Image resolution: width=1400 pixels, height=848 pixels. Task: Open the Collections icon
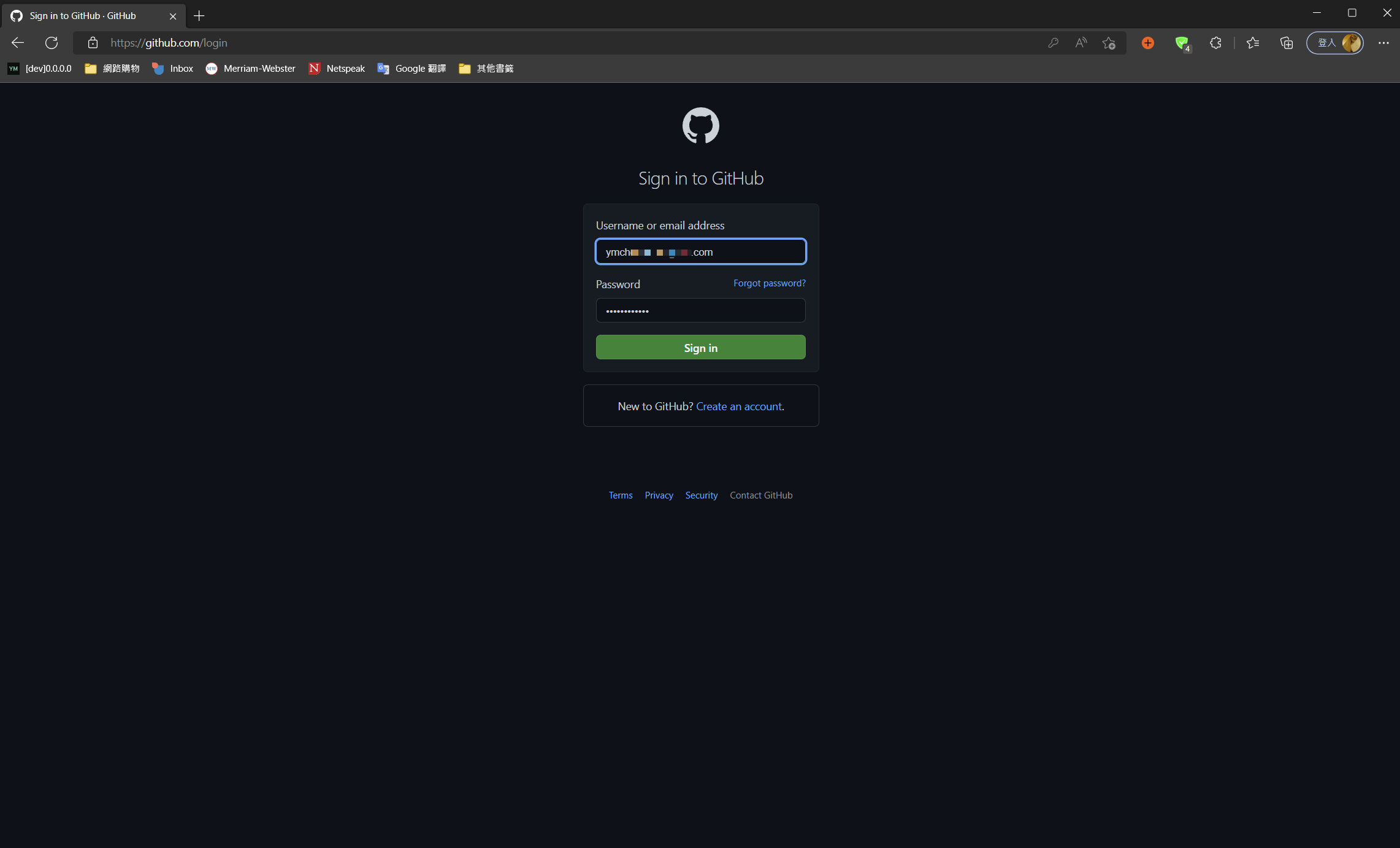pyautogui.click(x=1287, y=43)
